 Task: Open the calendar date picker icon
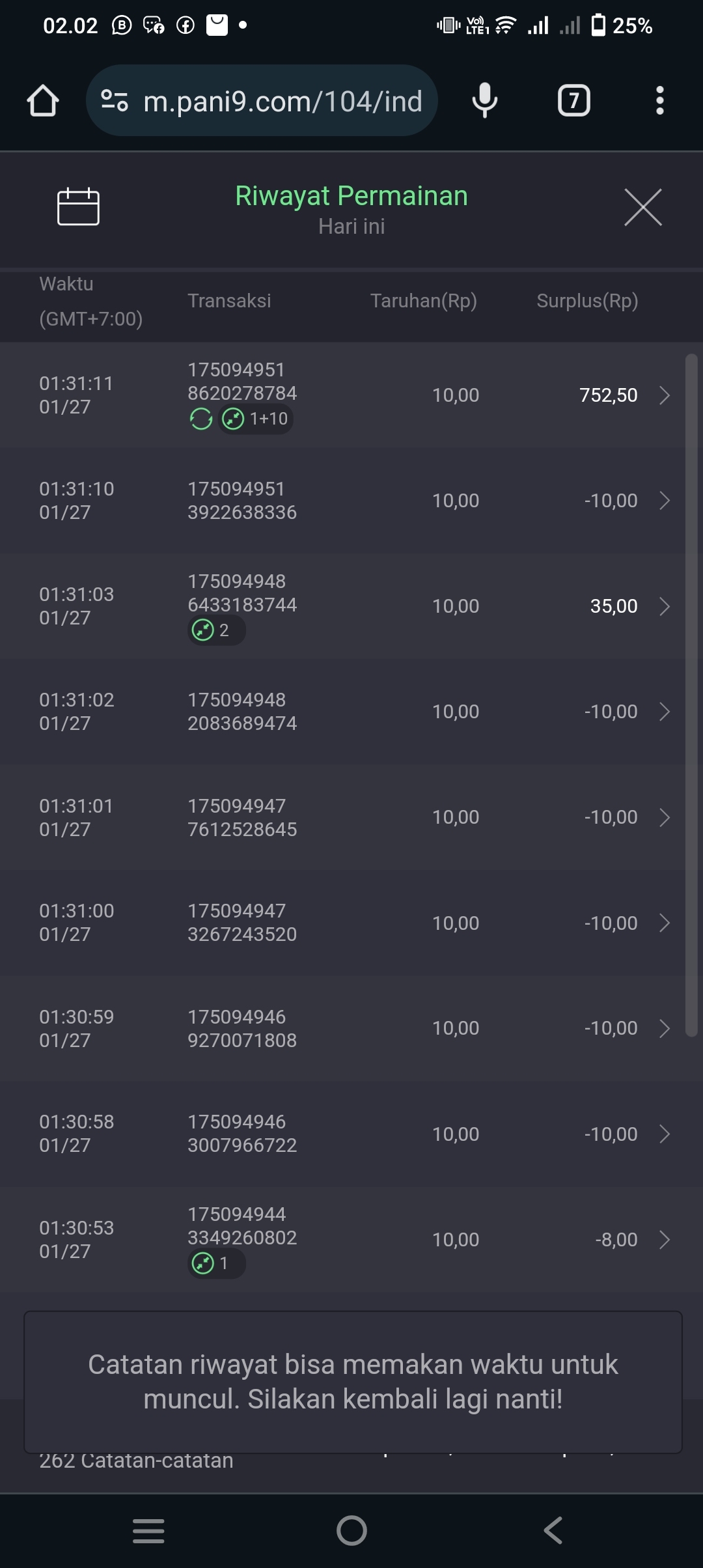(78, 207)
